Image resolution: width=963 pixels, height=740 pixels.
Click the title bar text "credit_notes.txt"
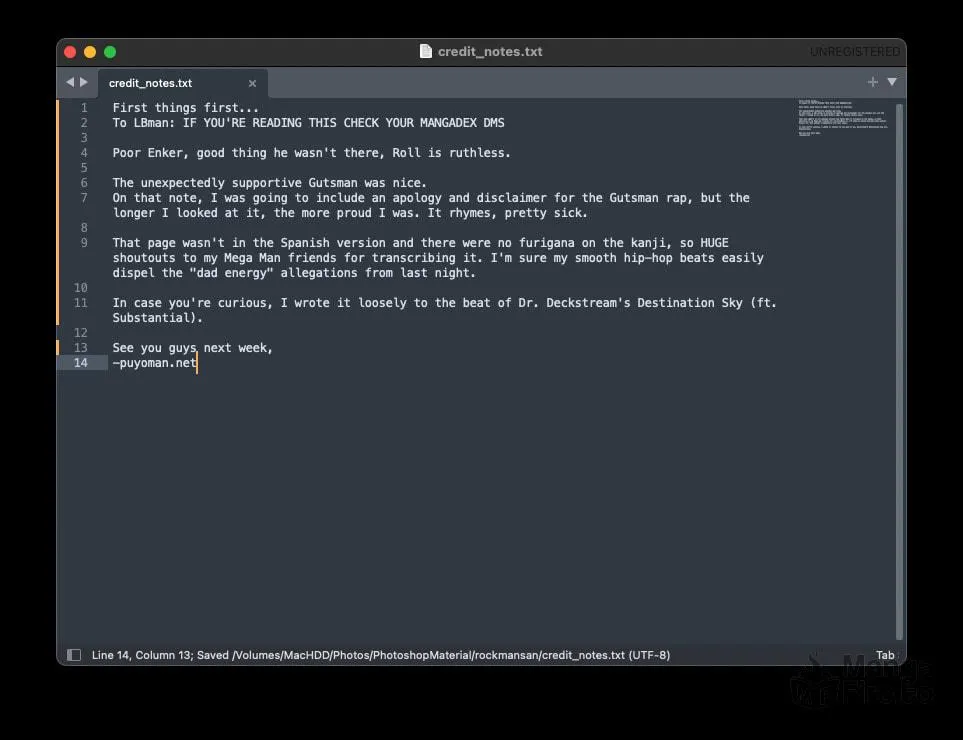[x=490, y=52]
